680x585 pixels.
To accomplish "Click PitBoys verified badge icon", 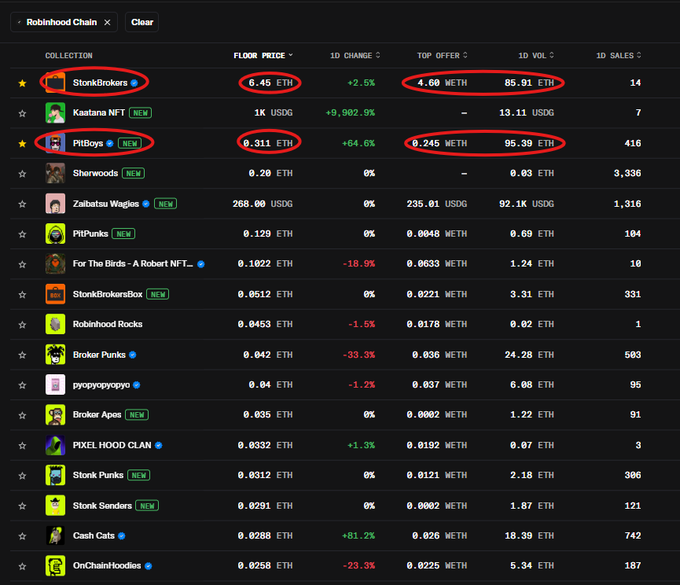I will [110, 144].
